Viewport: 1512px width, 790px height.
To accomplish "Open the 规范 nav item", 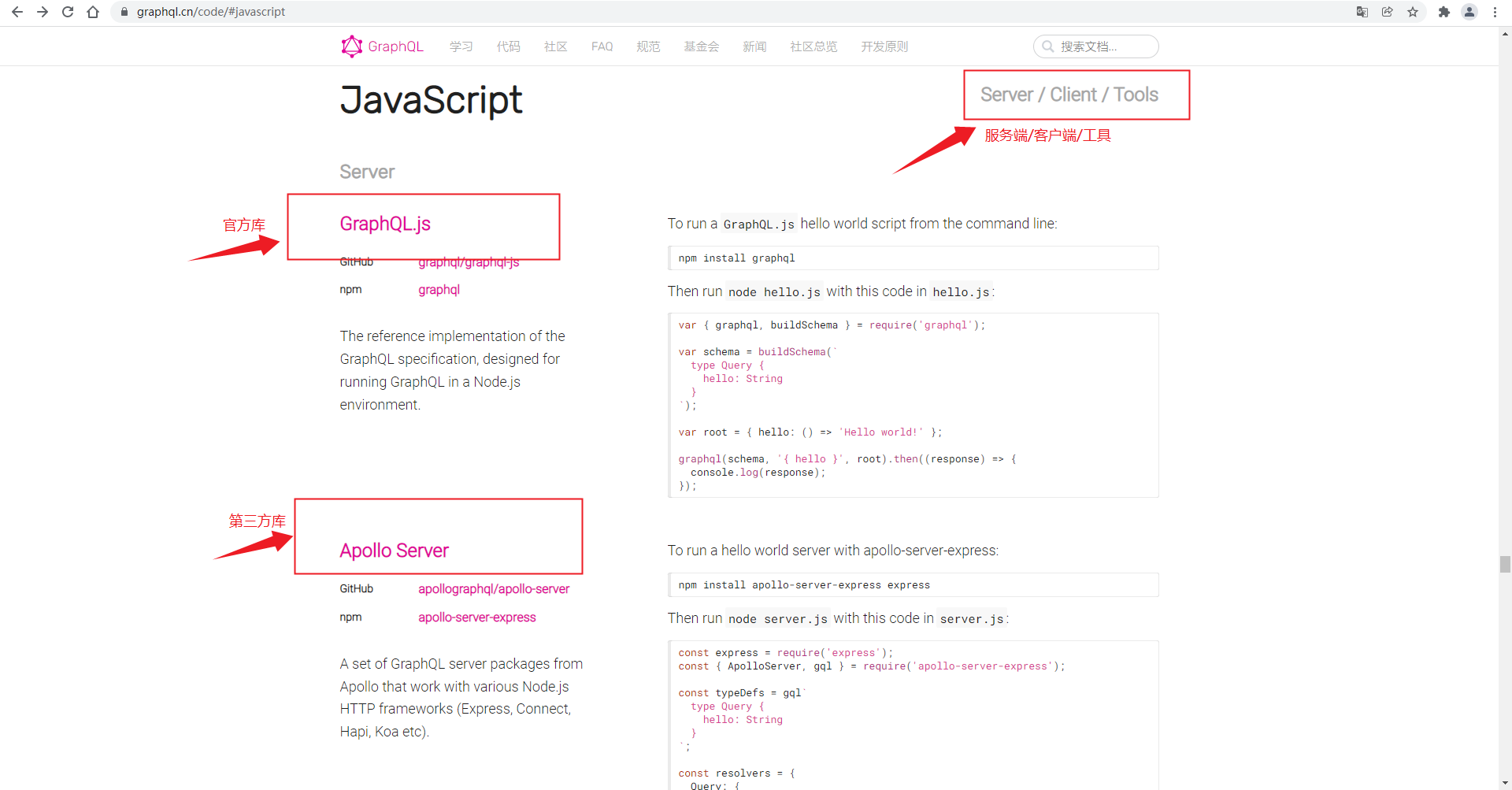I will (x=649, y=46).
